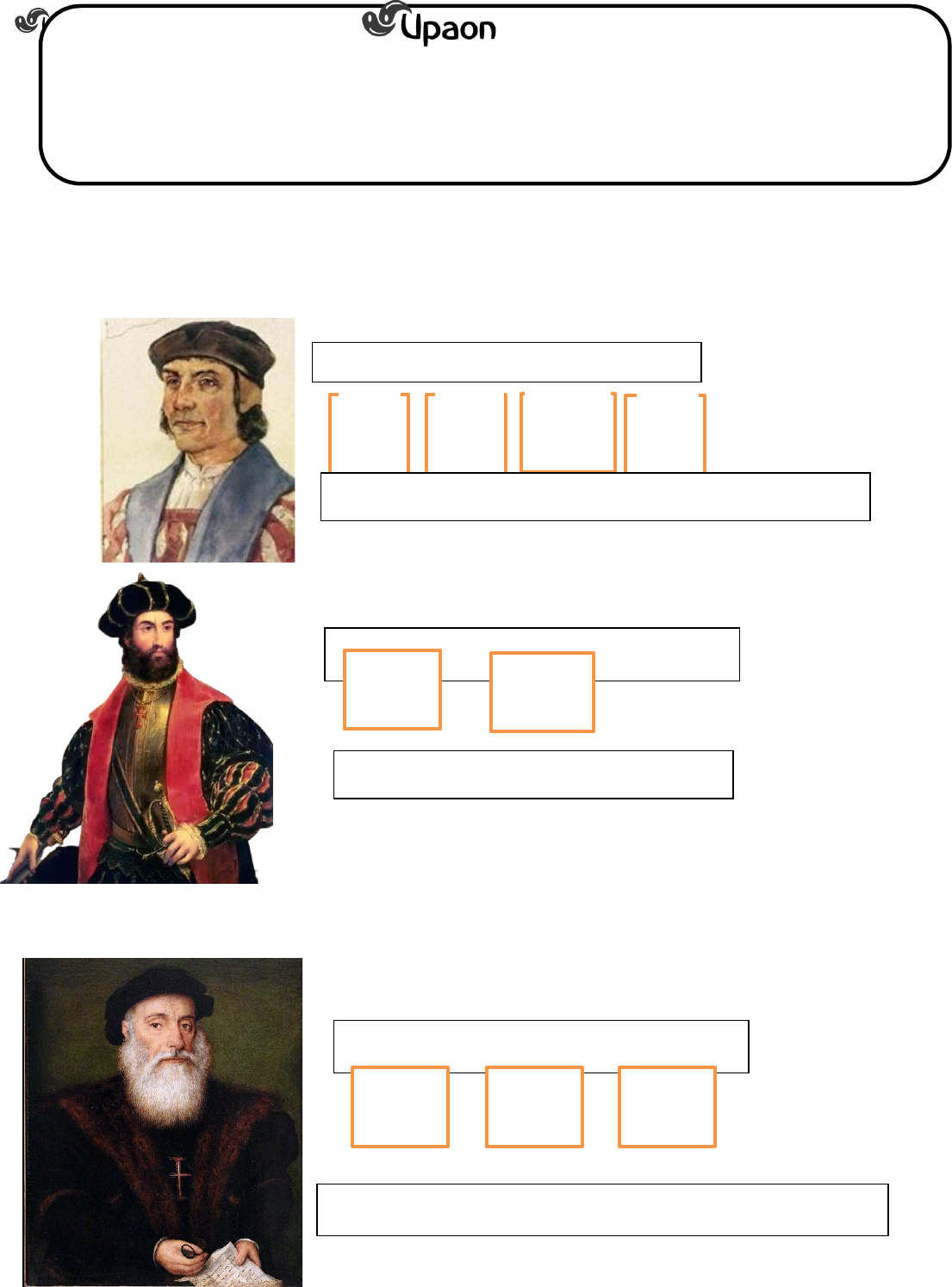The width and height of the screenshot is (952, 1287).
Task: Select the white-bearded elderly man portrait
Action: (163, 1122)
